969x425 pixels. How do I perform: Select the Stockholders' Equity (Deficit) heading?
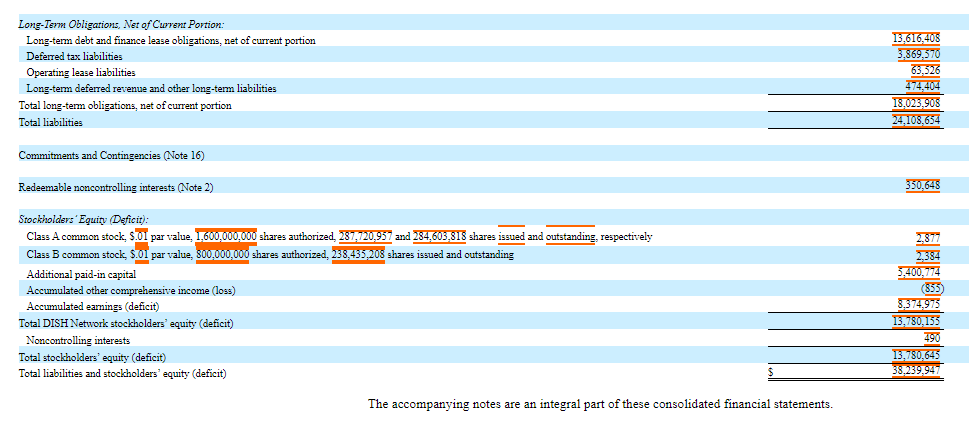(x=84, y=219)
